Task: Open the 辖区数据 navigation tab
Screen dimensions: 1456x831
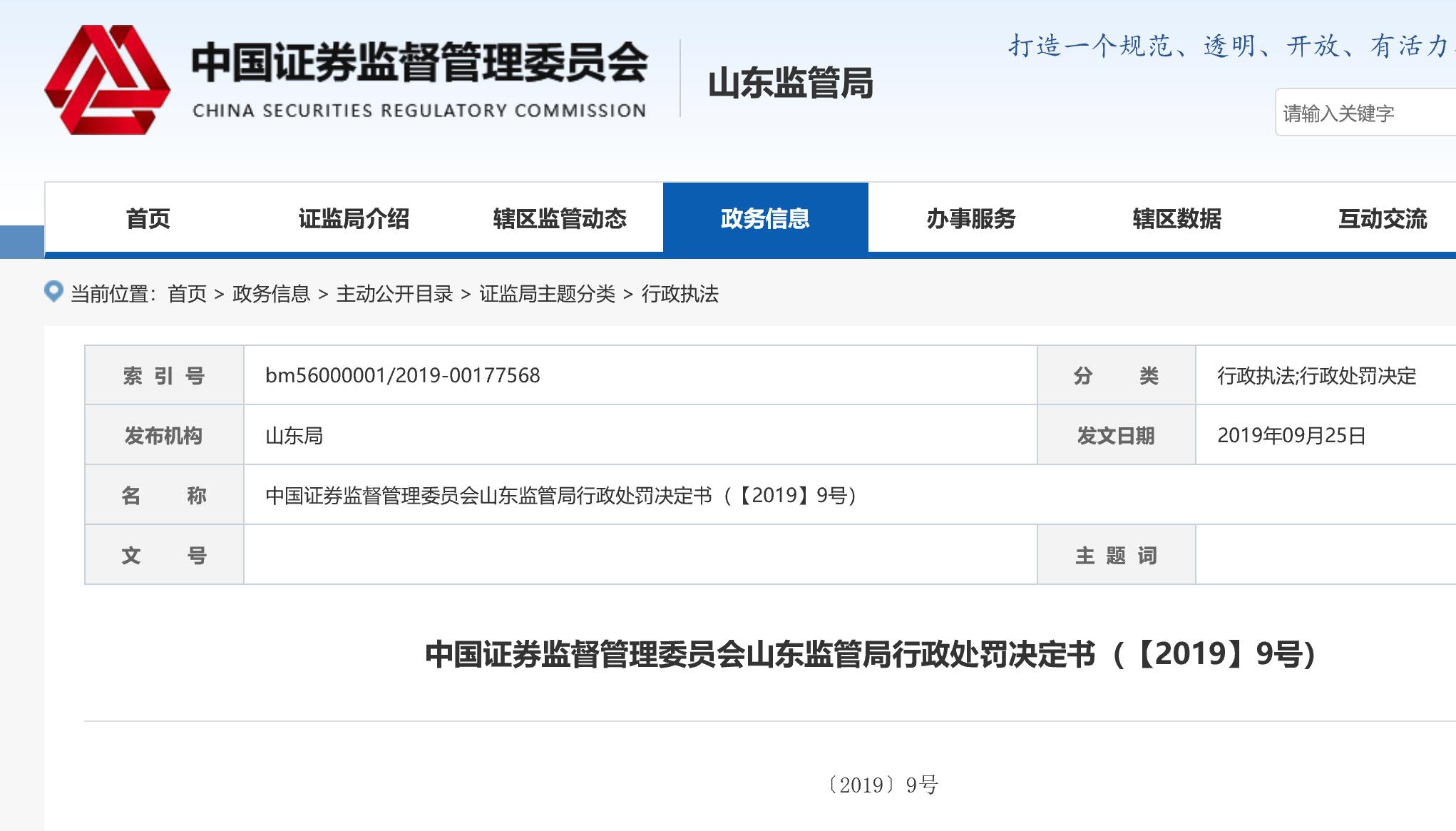Action: [x=1177, y=218]
